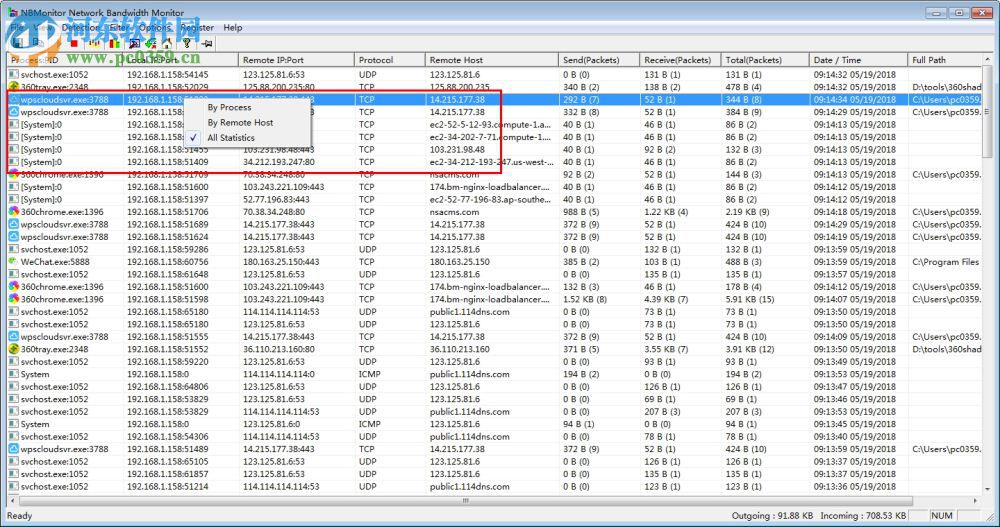Image resolution: width=1000 pixels, height=527 pixels.
Task: Click the Copy toolbar icon
Action: (x=38, y=43)
